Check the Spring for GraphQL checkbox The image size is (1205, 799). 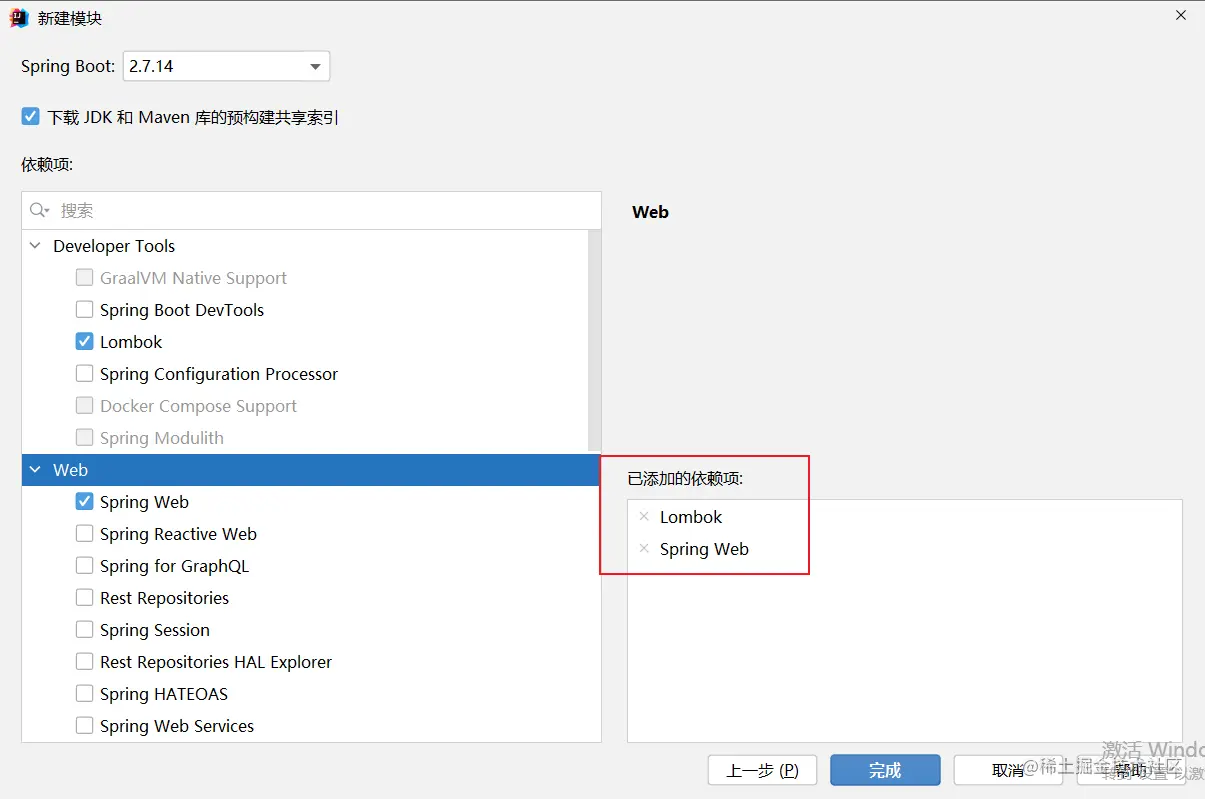point(85,566)
